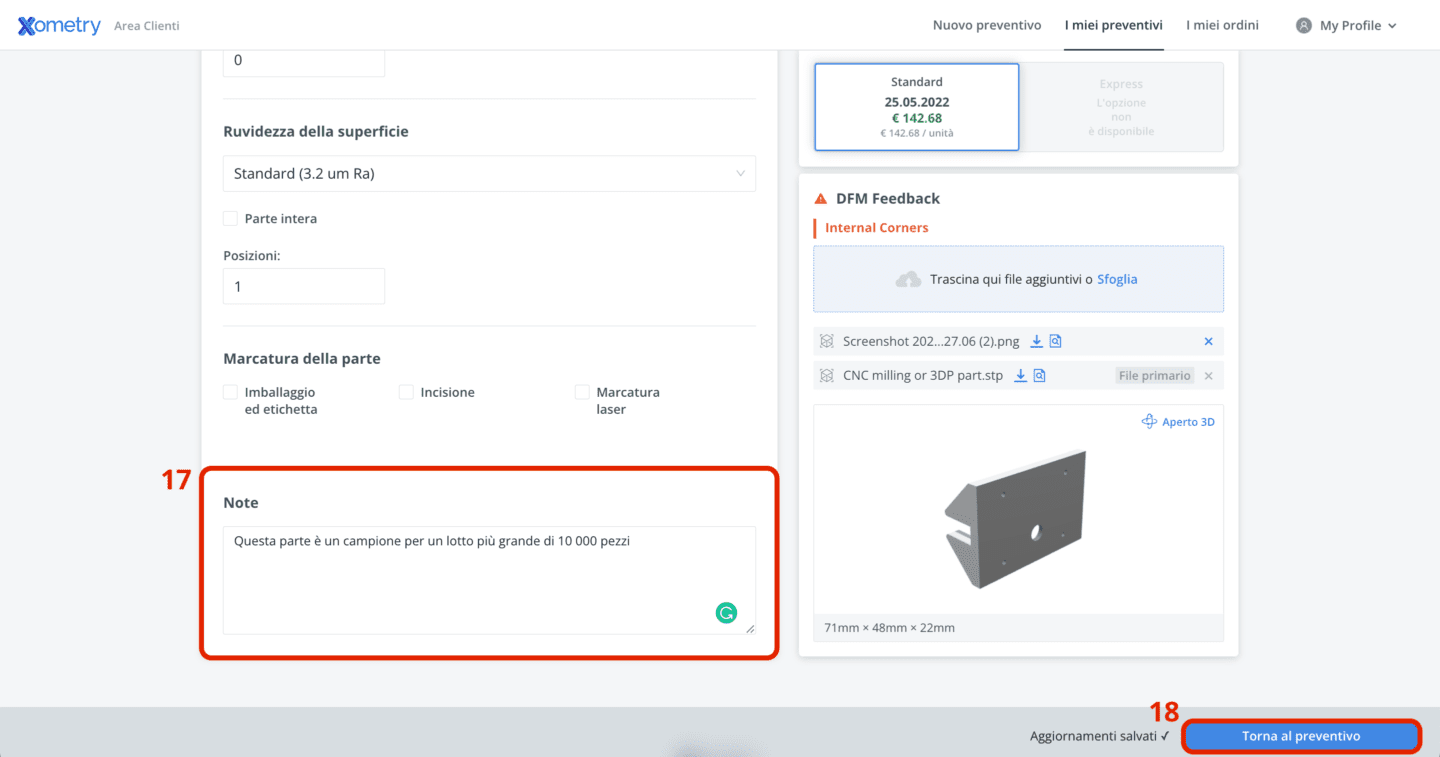Click file icon beside Screenshot png
Image resolution: width=1440 pixels, height=757 pixels.
[x=826, y=341]
